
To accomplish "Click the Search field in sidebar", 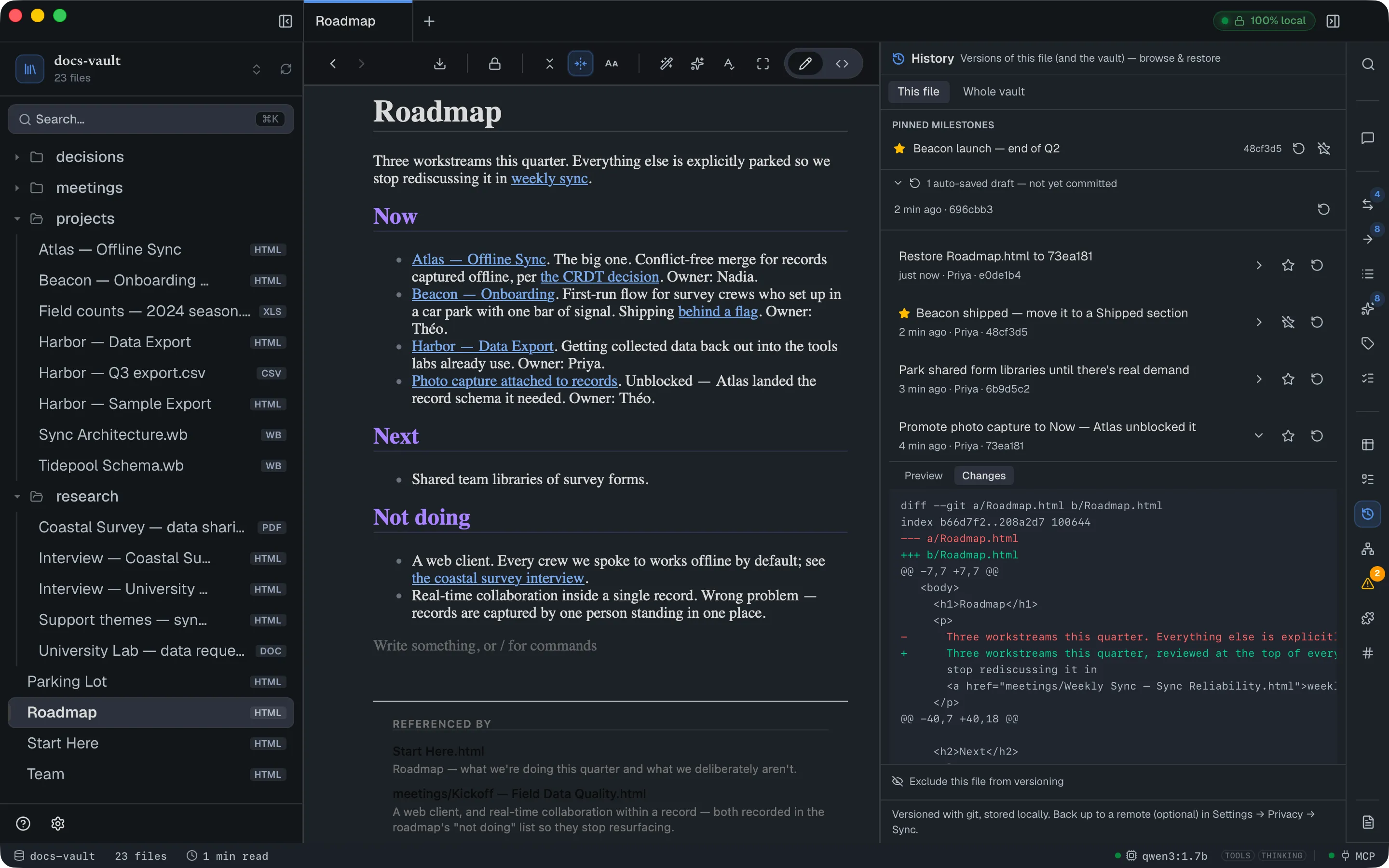I will [151, 120].
